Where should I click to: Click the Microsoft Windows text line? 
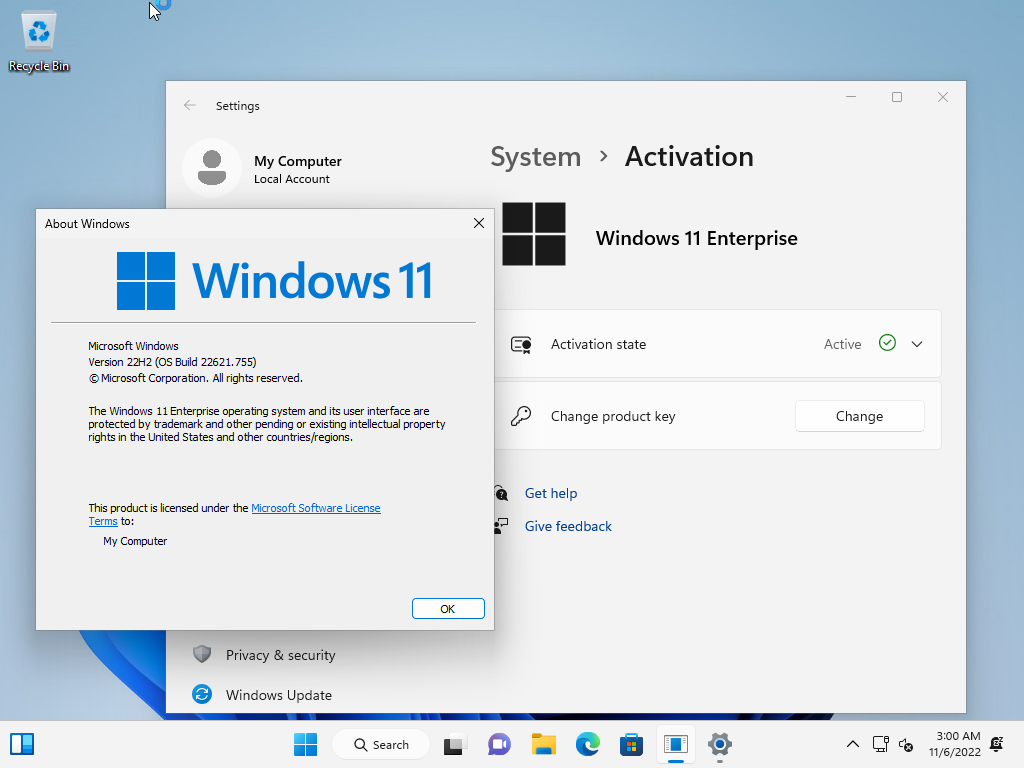tap(133, 346)
